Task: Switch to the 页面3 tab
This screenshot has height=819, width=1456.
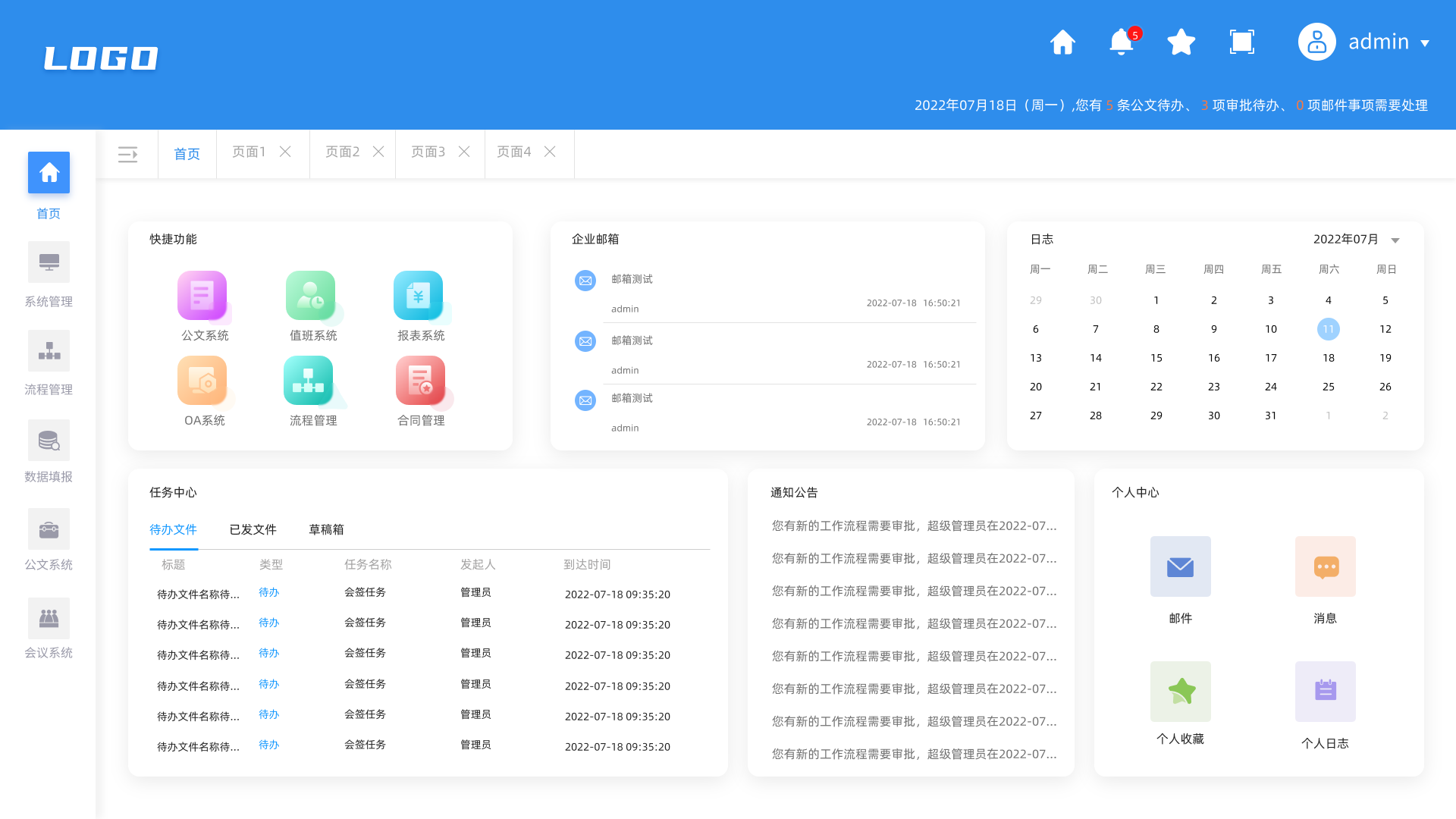Action: point(428,152)
